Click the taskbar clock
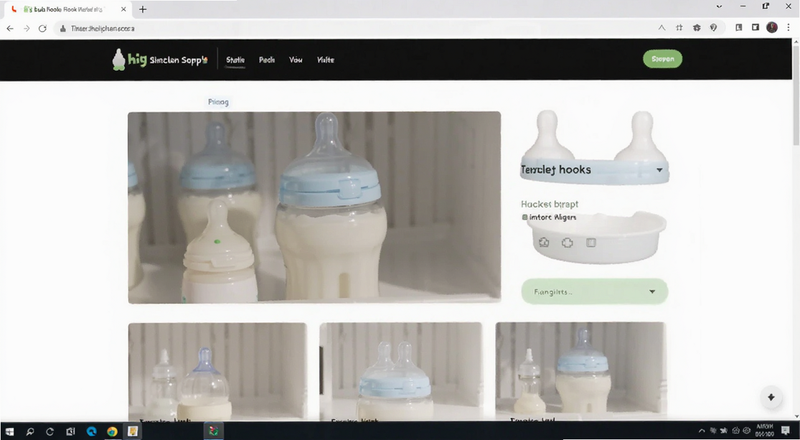Screen dimensions: 800x440 click(x=764, y=430)
